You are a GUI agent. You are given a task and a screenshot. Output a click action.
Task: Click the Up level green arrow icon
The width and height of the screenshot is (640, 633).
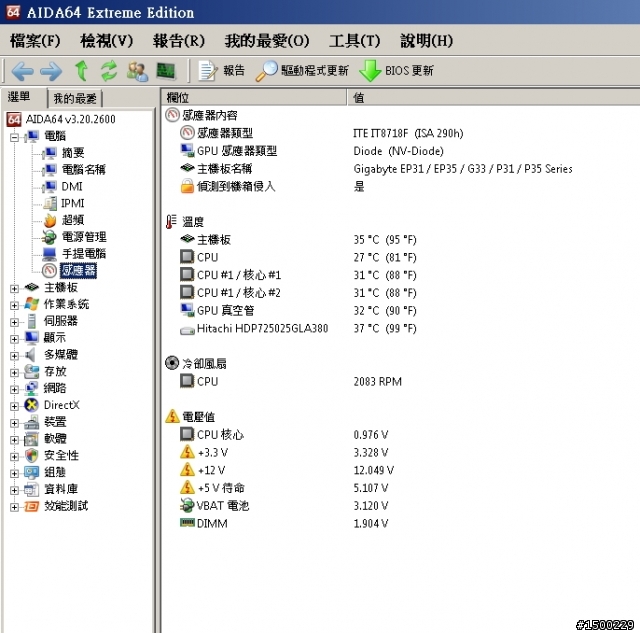click(82, 71)
